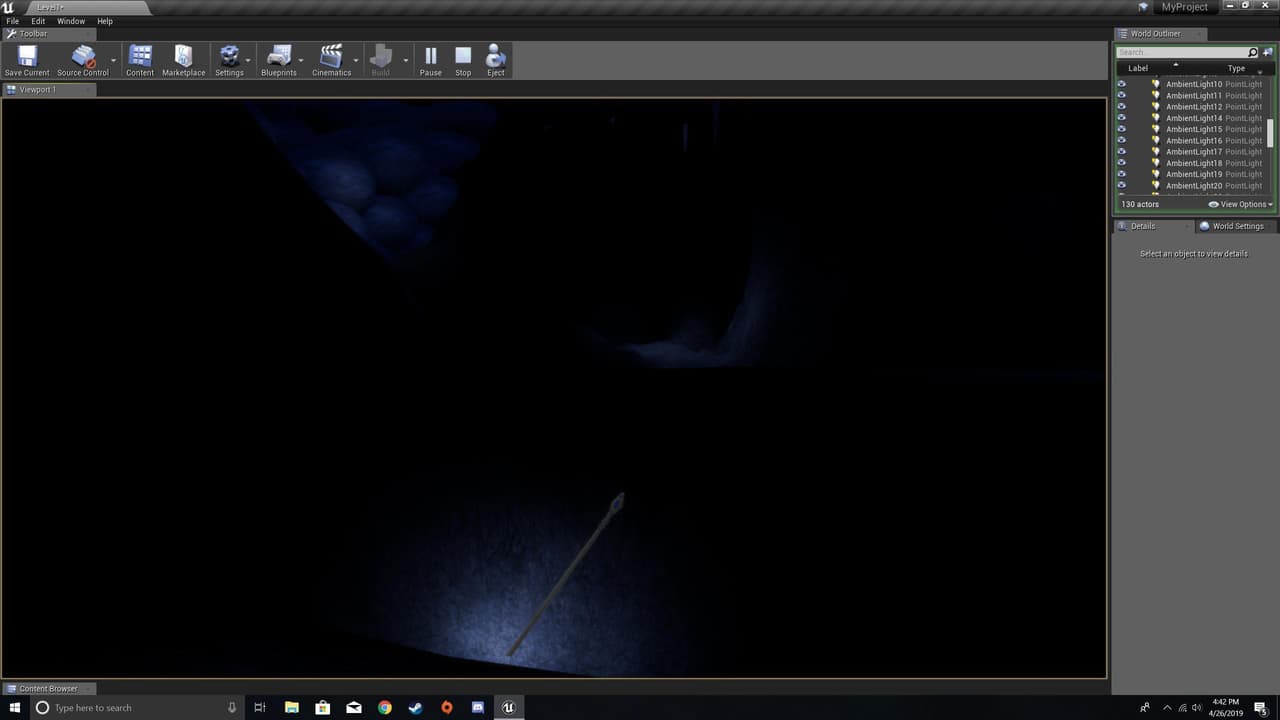This screenshot has width=1280, height=720.
Task: Open the Content browser toolbar icon
Action: pos(140,56)
